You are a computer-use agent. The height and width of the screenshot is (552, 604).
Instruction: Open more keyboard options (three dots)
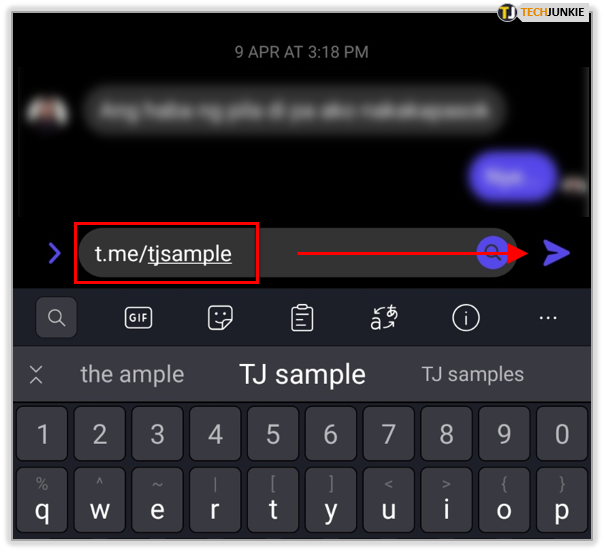click(x=548, y=318)
